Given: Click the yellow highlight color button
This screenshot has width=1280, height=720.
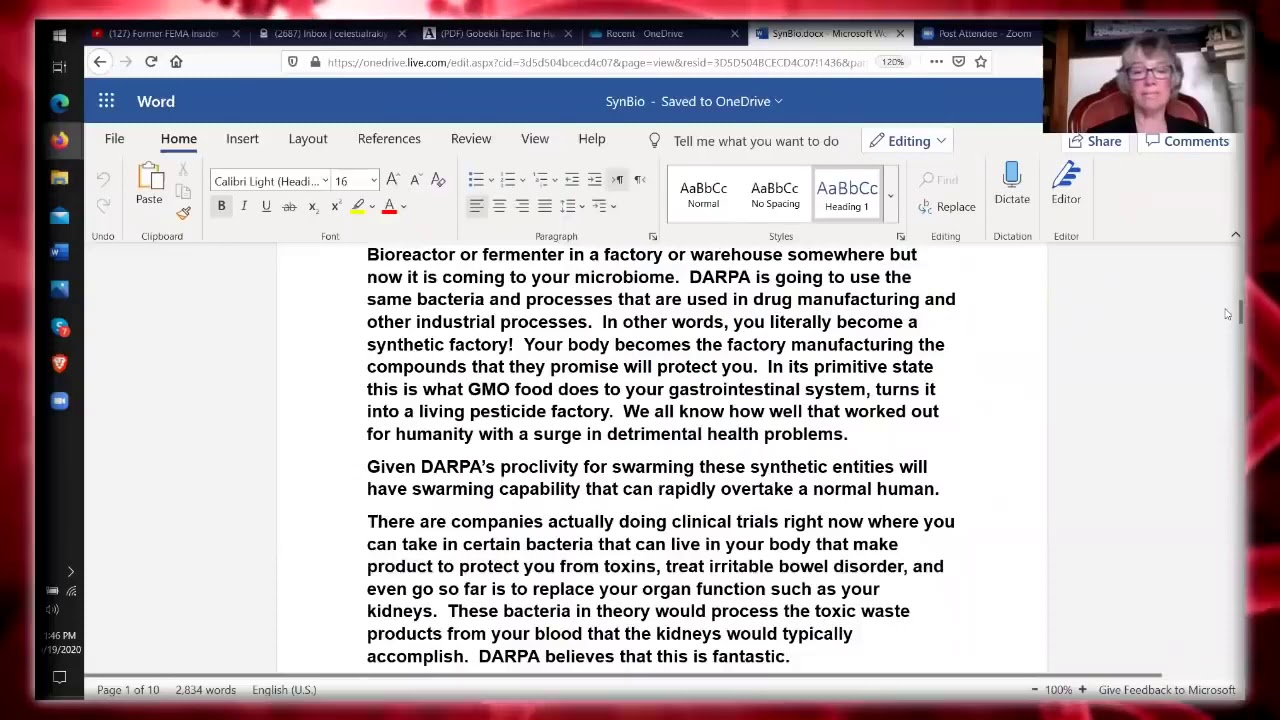Looking at the screenshot, I should (x=358, y=206).
